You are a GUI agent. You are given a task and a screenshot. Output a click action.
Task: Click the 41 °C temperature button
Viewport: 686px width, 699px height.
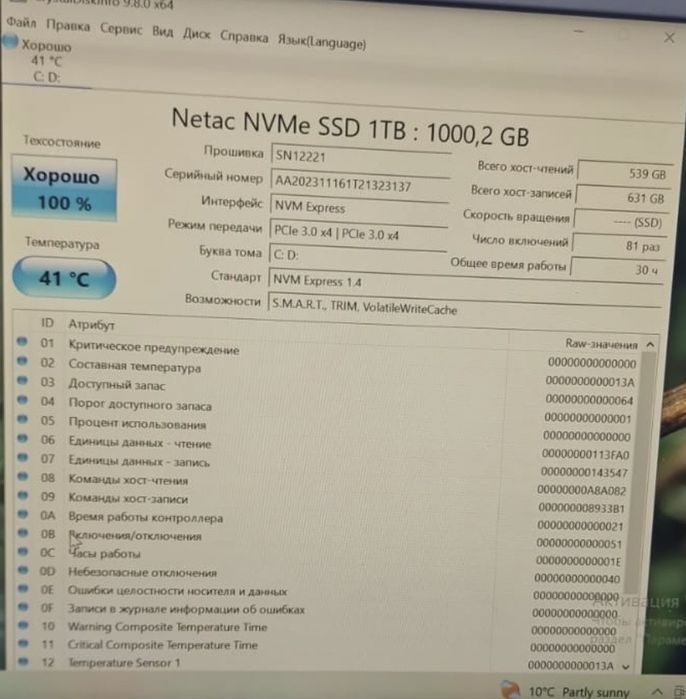click(x=64, y=278)
